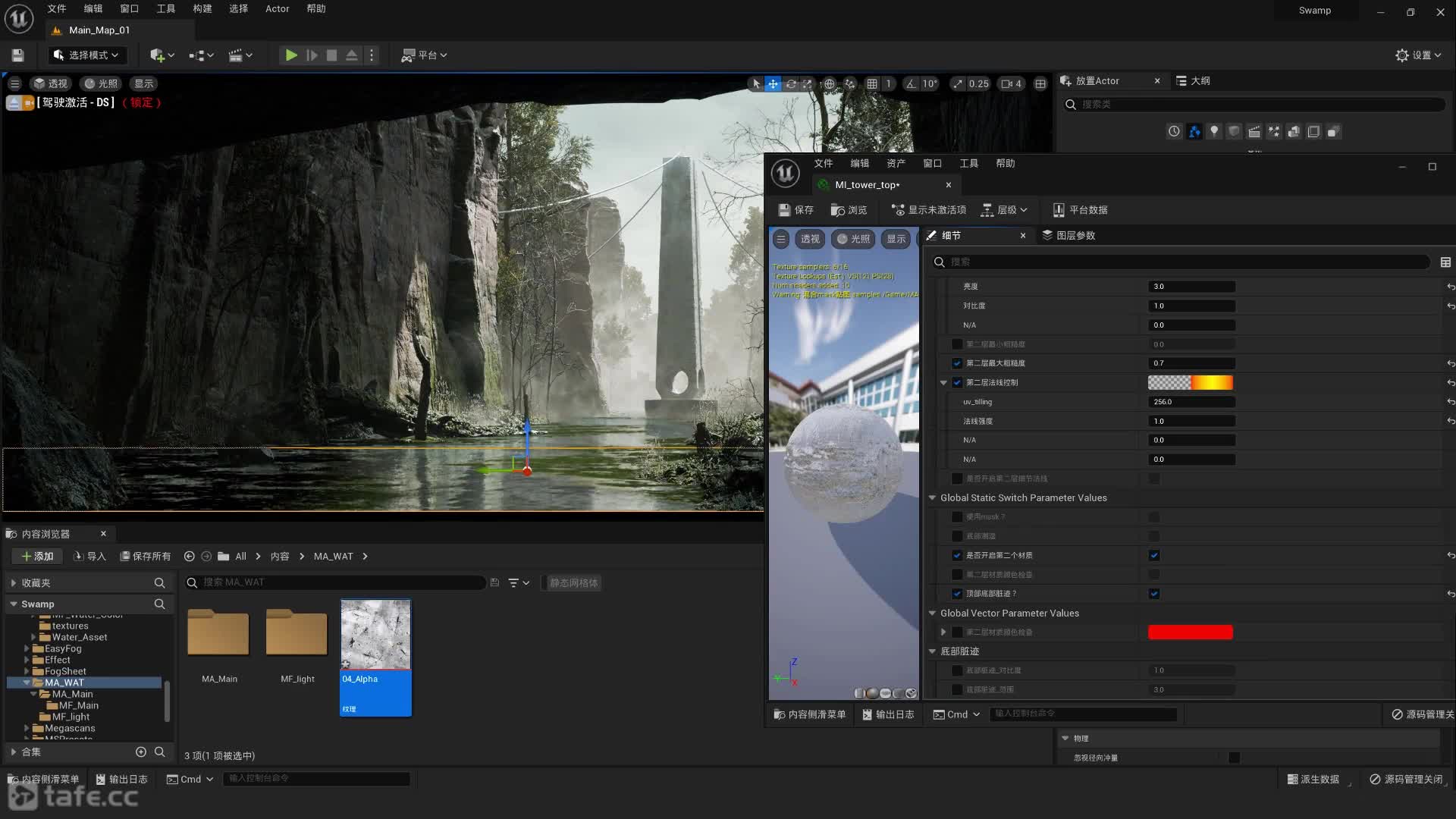Select the rotate transform tool in viewport
This screenshot has width=1456, height=819.
790,84
